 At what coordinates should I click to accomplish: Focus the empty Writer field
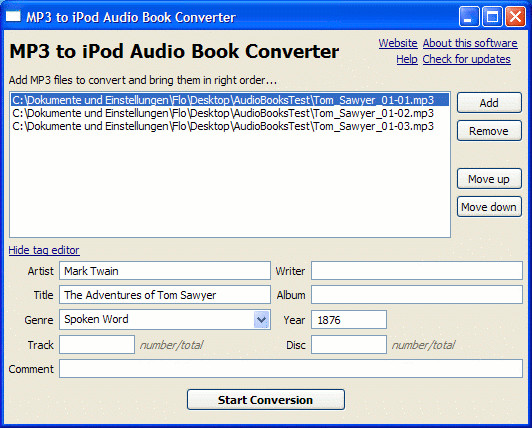point(417,271)
